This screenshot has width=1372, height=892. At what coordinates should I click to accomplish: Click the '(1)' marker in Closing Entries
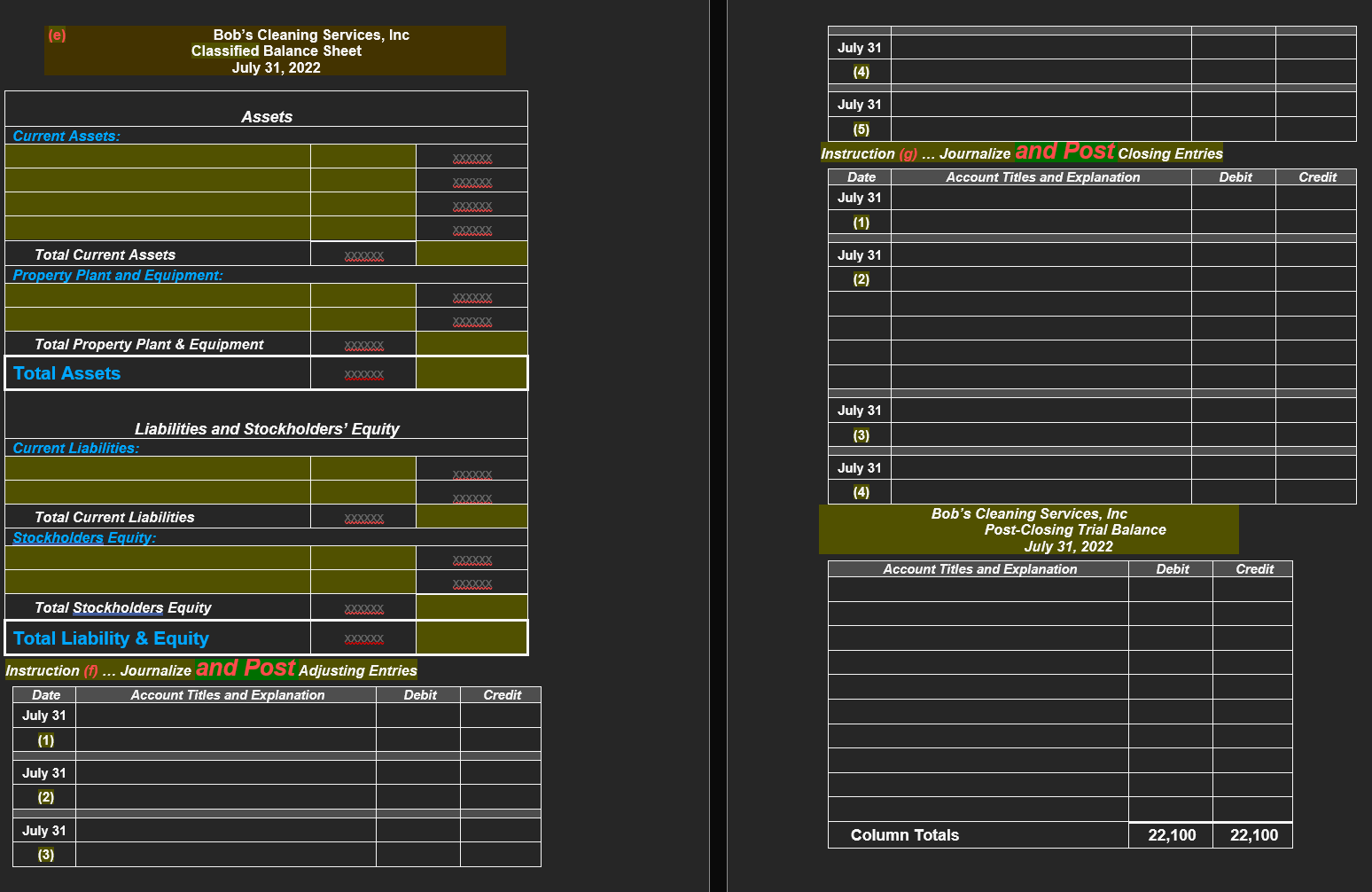click(861, 222)
